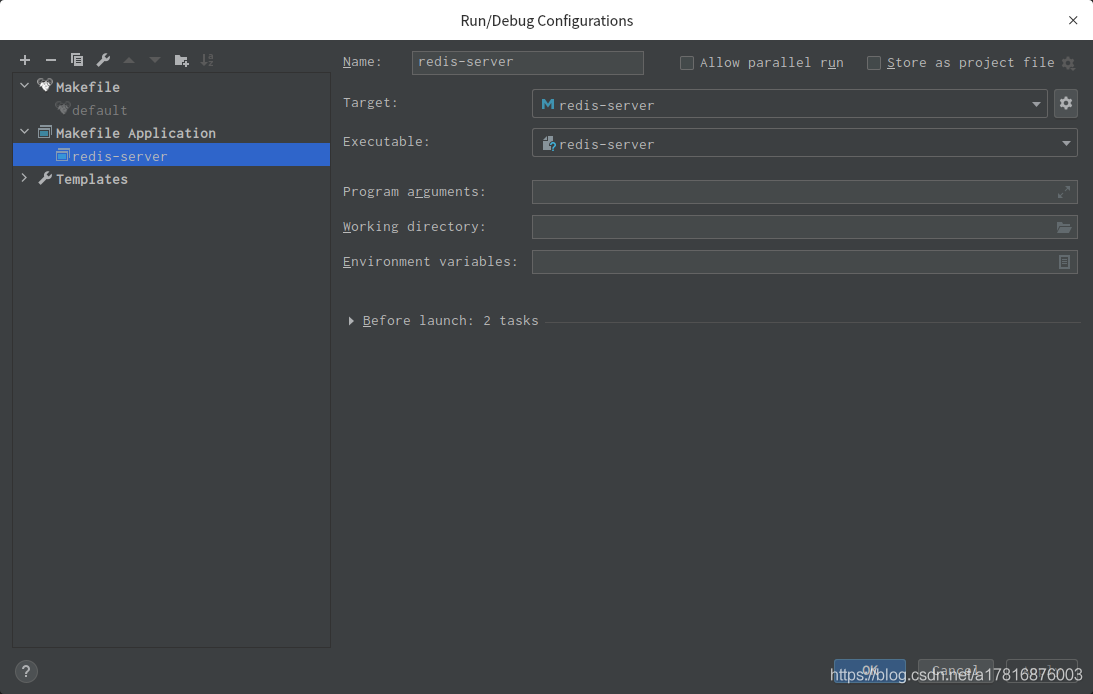Open the Executable dropdown list
The width and height of the screenshot is (1093, 694).
pos(1066,144)
